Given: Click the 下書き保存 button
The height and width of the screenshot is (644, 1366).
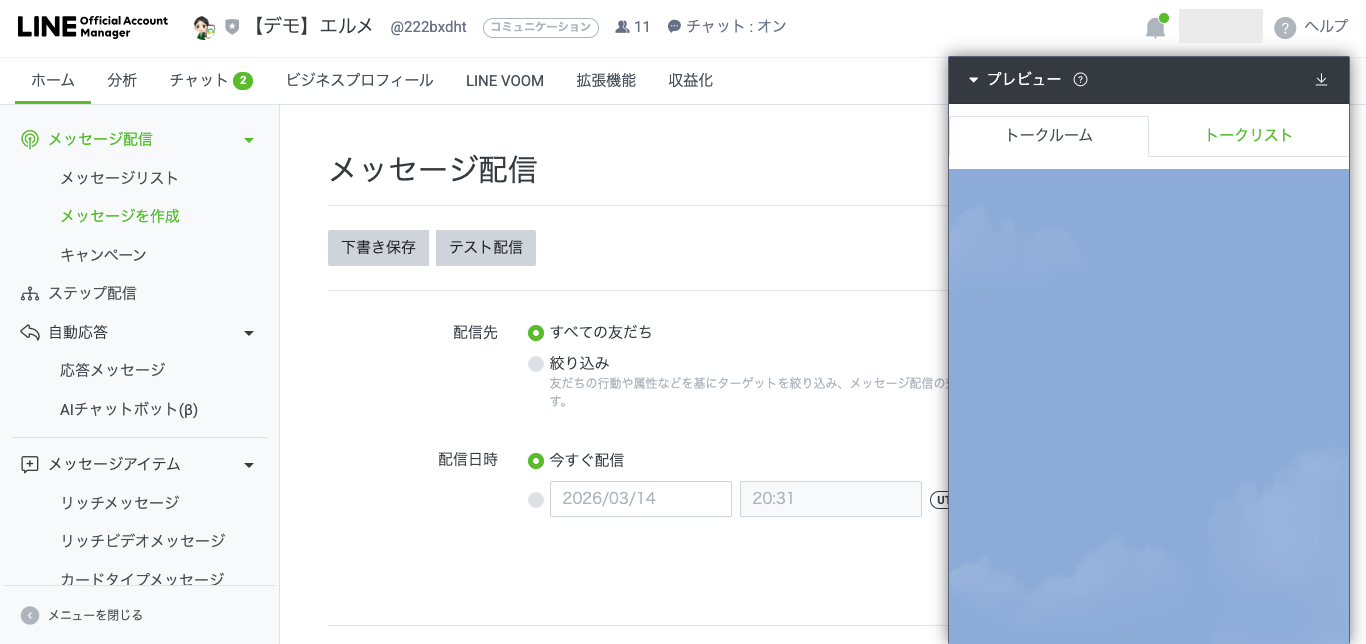Looking at the screenshot, I should 378,248.
